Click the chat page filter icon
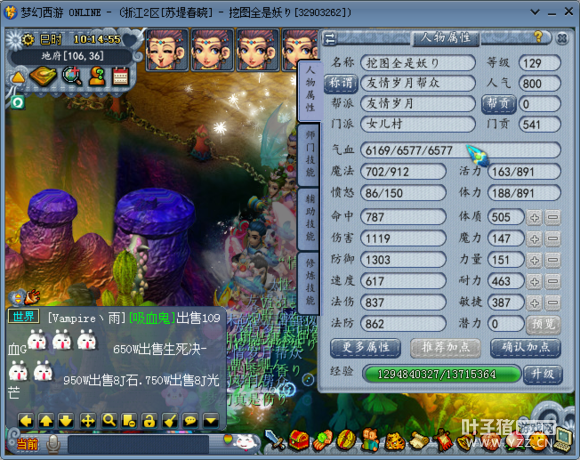The width and height of the screenshot is (580, 460). tap(129, 421)
